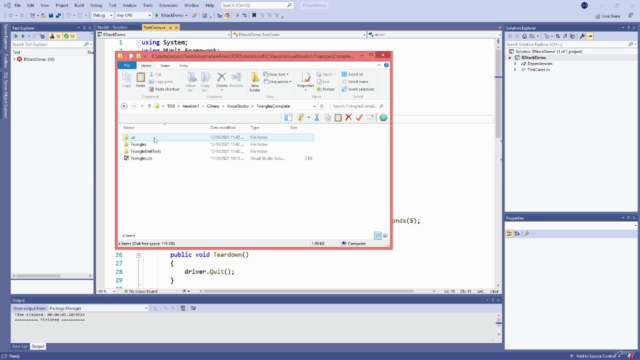
Task: Open the Any CPU platform dropdown
Action: pyautogui.click(x=133, y=16)
